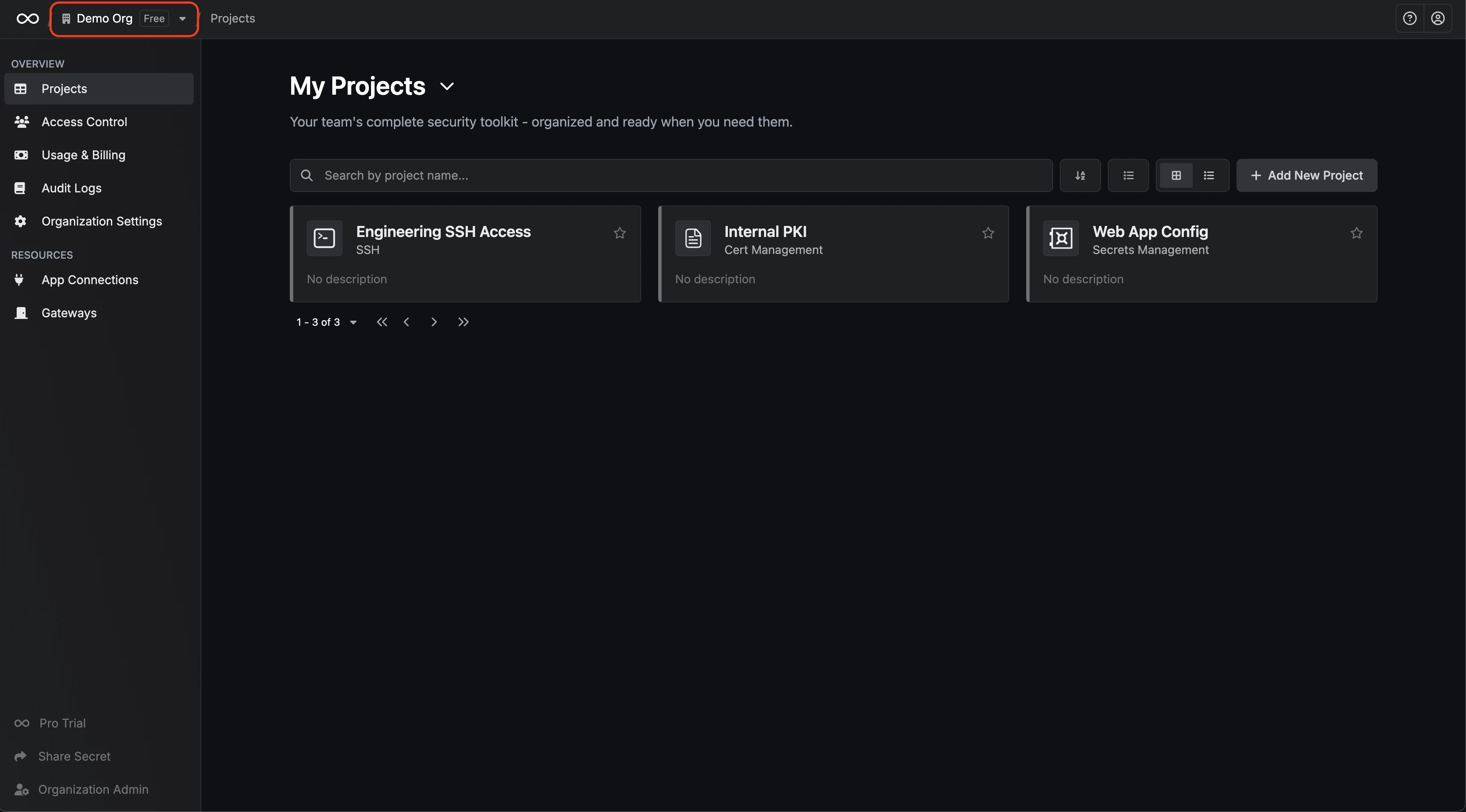The width and height of the screenshot is (1466, 812).
Task: Click the Audit Logs book icon
Action: (x=20, y=188)
